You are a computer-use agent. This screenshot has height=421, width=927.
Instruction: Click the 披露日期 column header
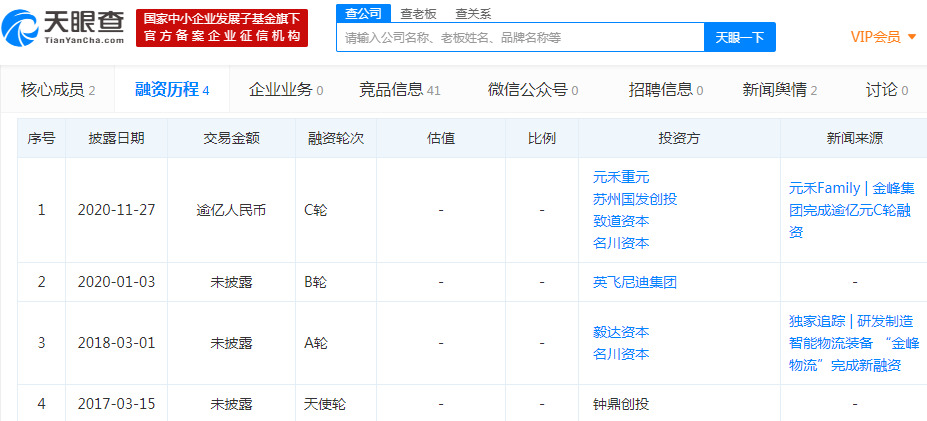pos(116,138)
